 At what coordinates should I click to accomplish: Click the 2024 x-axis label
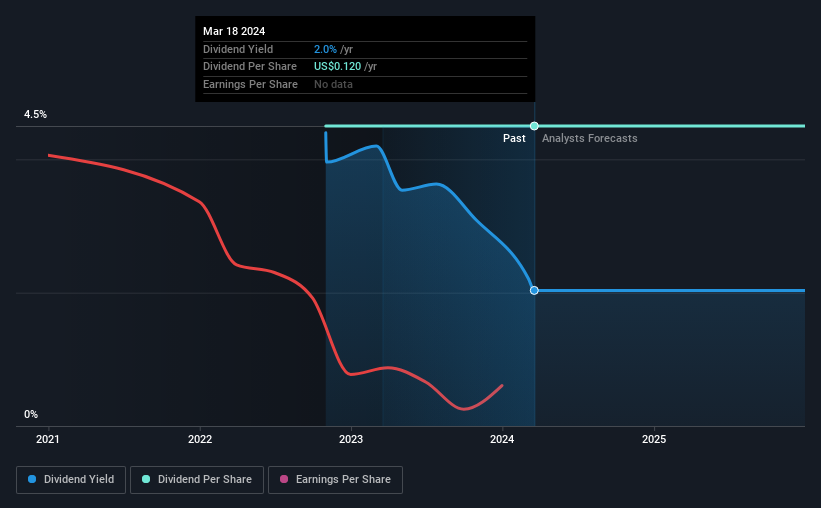click(x=502, y=439)
